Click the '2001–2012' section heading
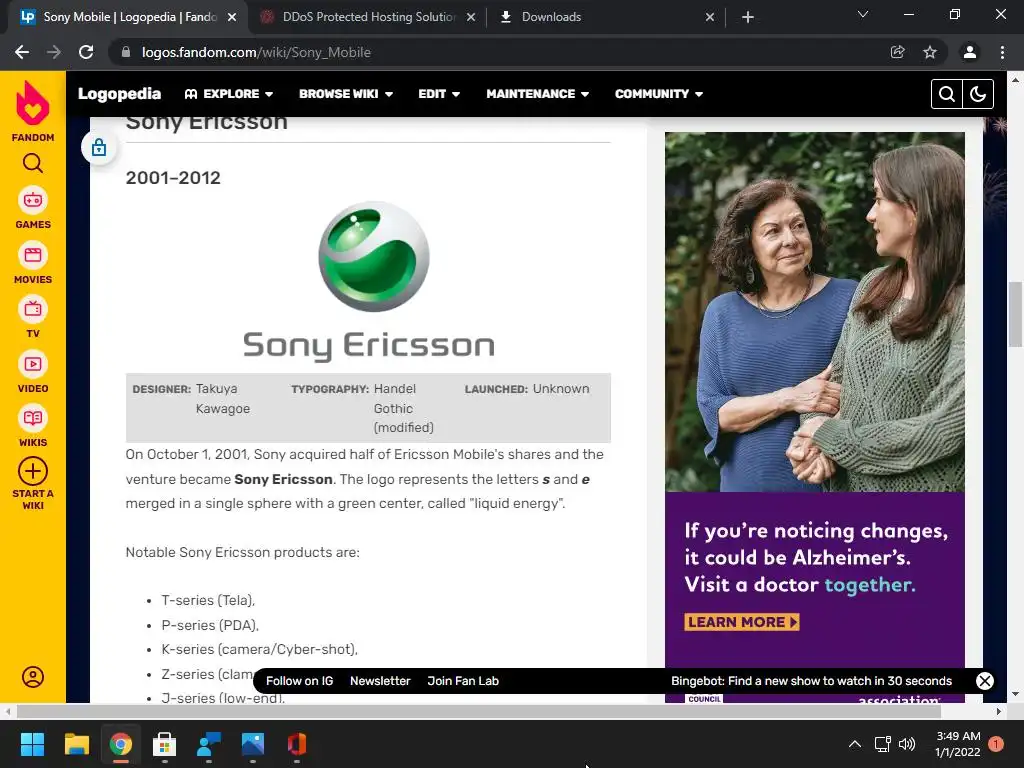This screenshot has width=1024, height=768. [x=173, y=178]
